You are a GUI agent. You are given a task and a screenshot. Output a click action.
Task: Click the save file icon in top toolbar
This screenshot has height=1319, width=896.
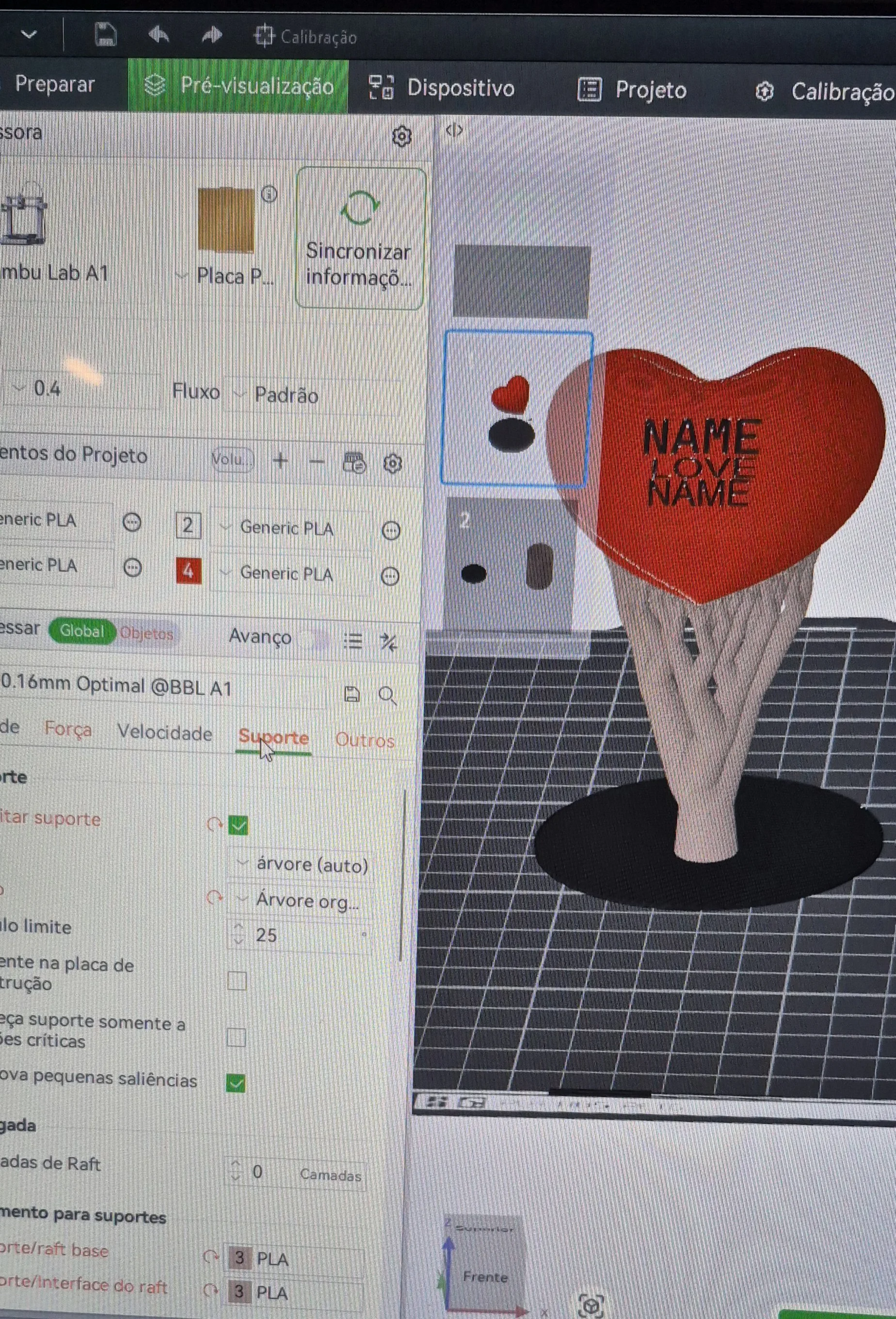pos(105,34)
